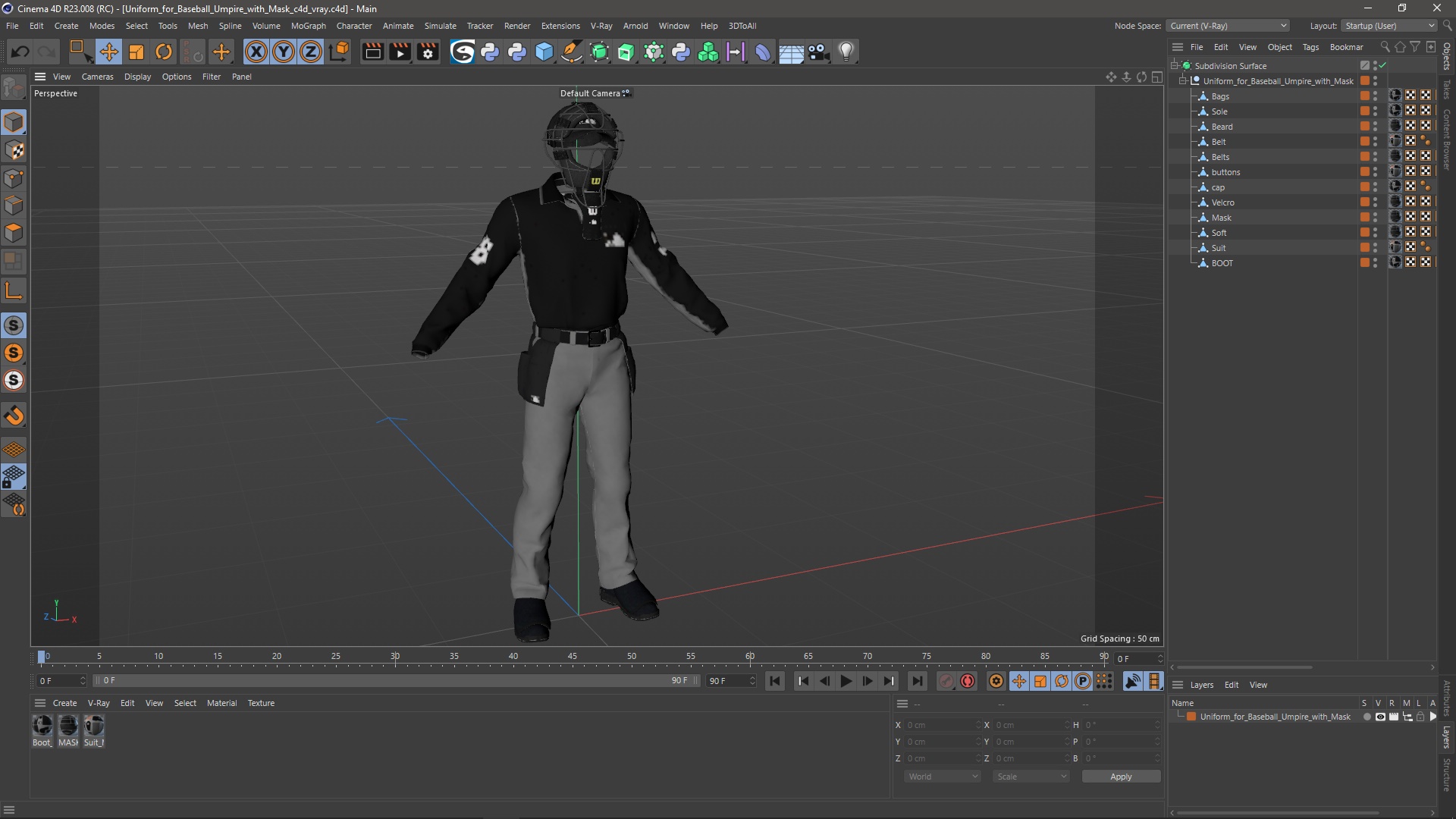Viewport: 1456px width, 819px height.
Task: Toggle visibility dots for Velcro object
Action: [1375, 202]
